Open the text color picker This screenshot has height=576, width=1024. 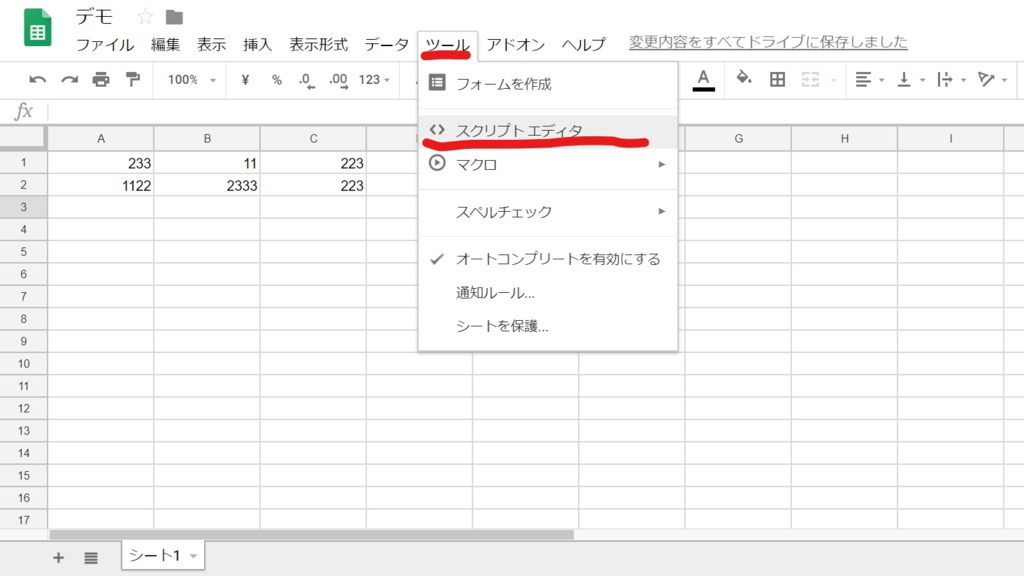(702, 79)
